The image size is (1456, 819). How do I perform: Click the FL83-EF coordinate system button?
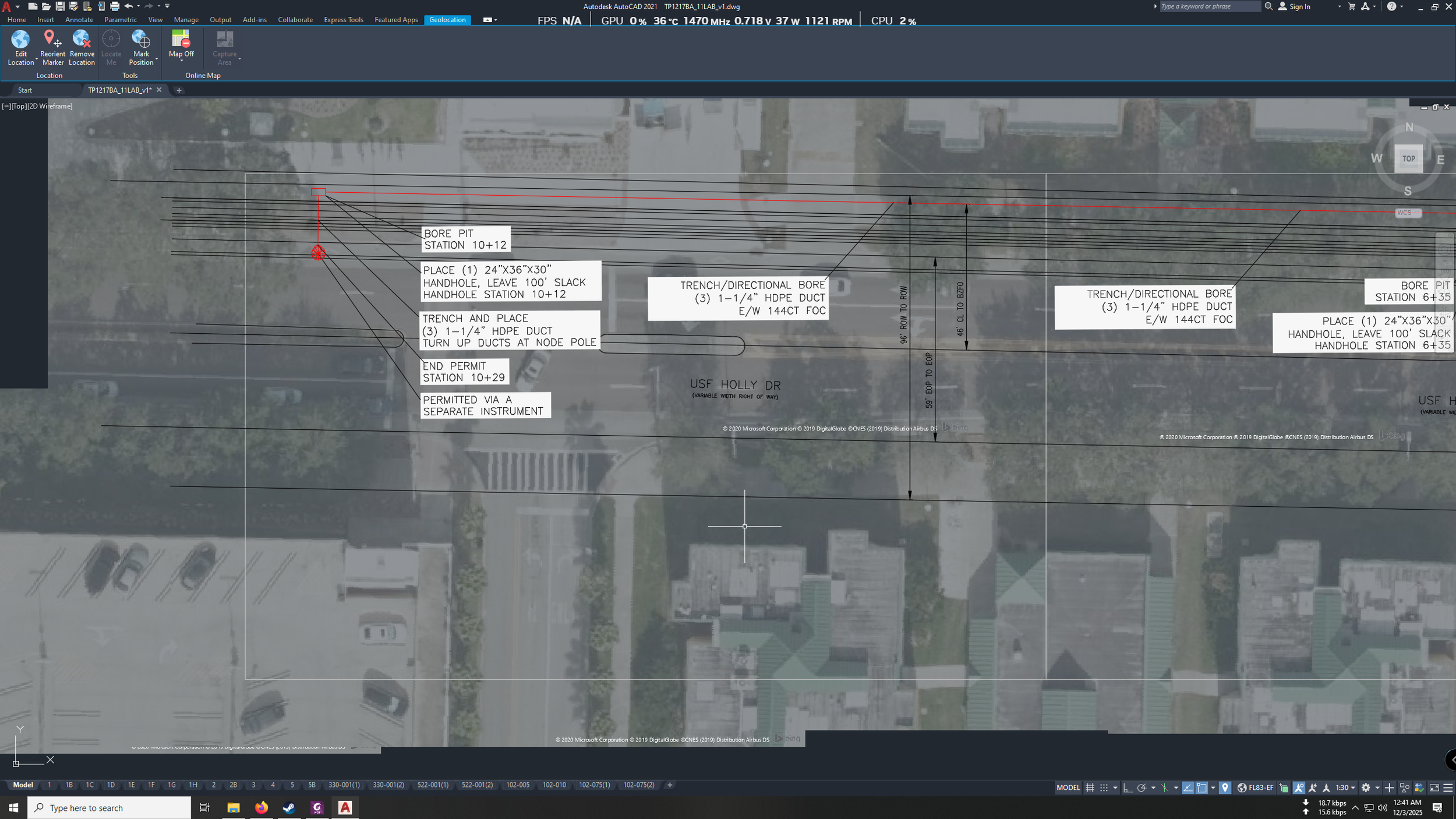coord(1256,788)
